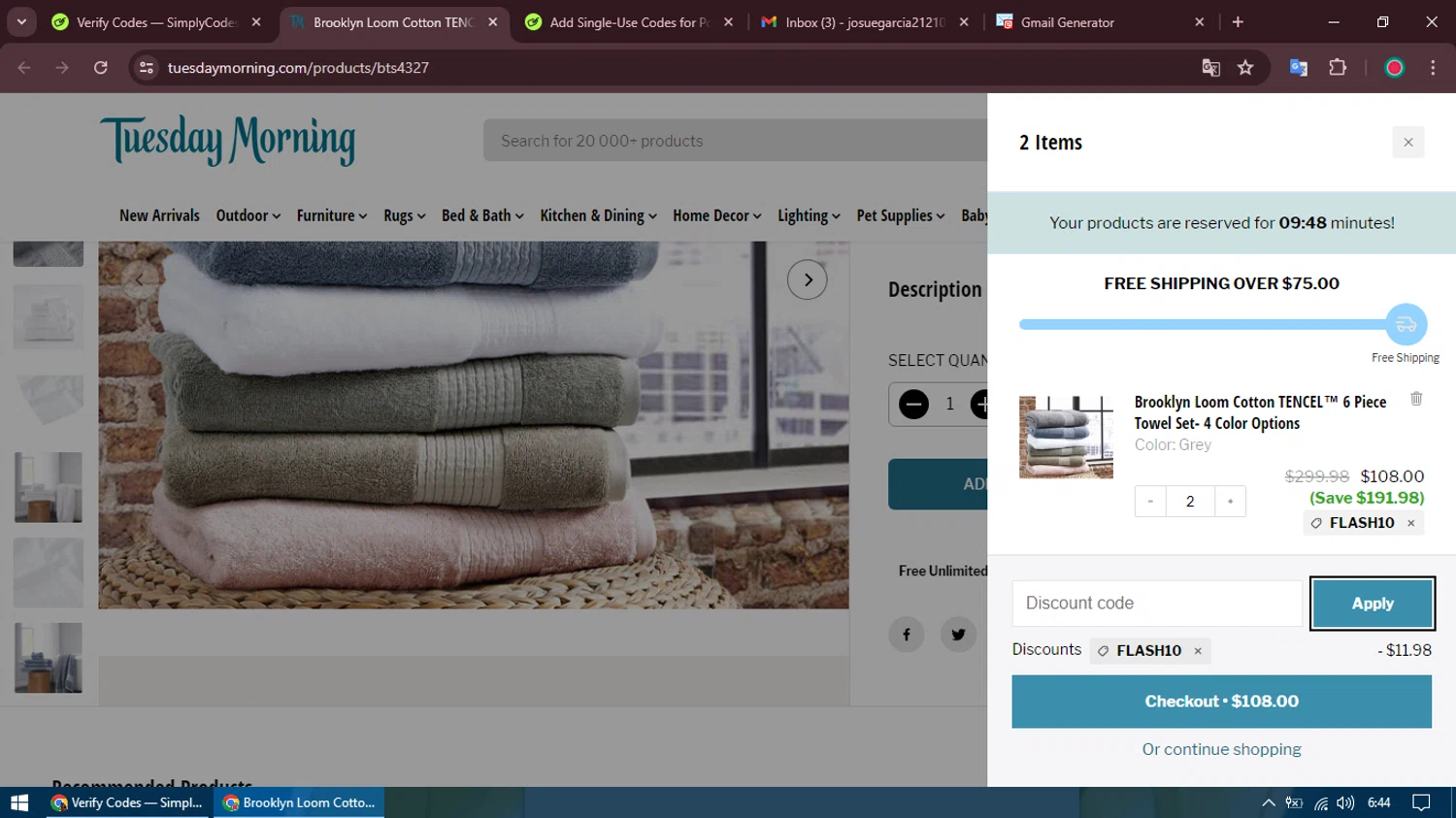Switch to Verify Codes taskbar window

coord(127,802)
